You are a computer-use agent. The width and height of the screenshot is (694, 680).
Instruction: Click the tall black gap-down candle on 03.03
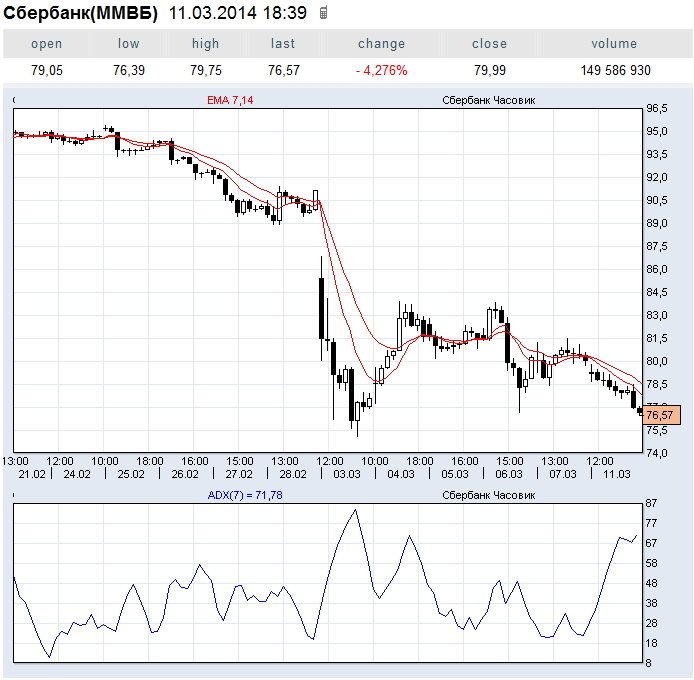coord(321,308)
